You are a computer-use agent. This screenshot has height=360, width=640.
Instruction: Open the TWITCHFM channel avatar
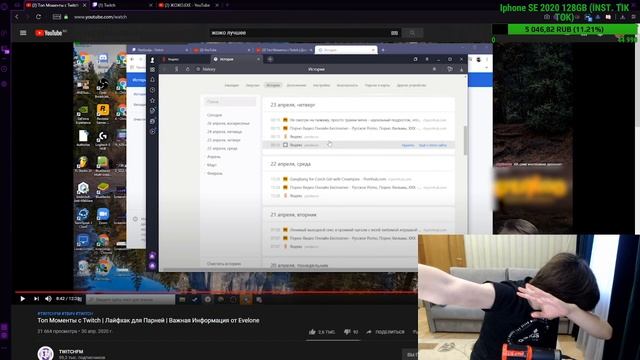click(45, 353)
